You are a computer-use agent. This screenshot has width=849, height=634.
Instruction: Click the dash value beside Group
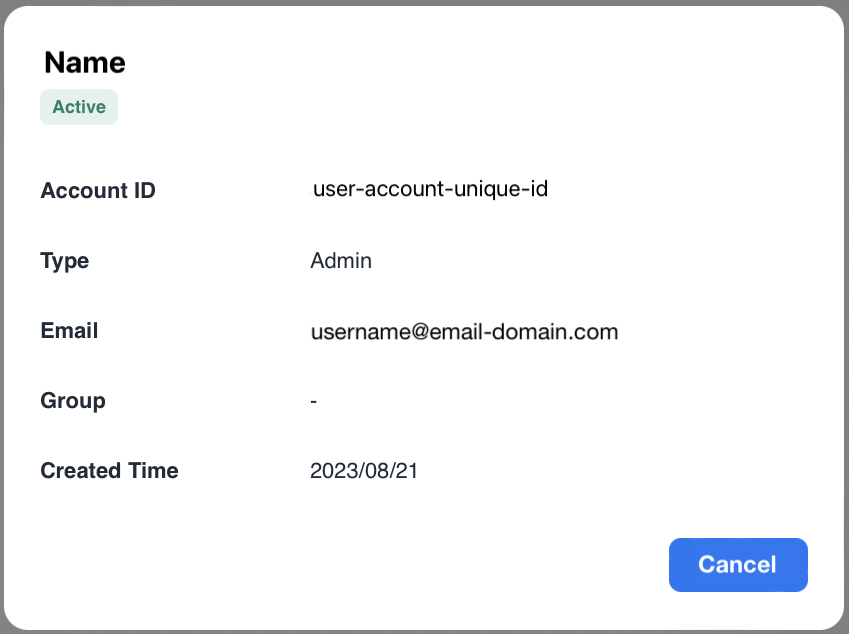(x=314, y=402)
